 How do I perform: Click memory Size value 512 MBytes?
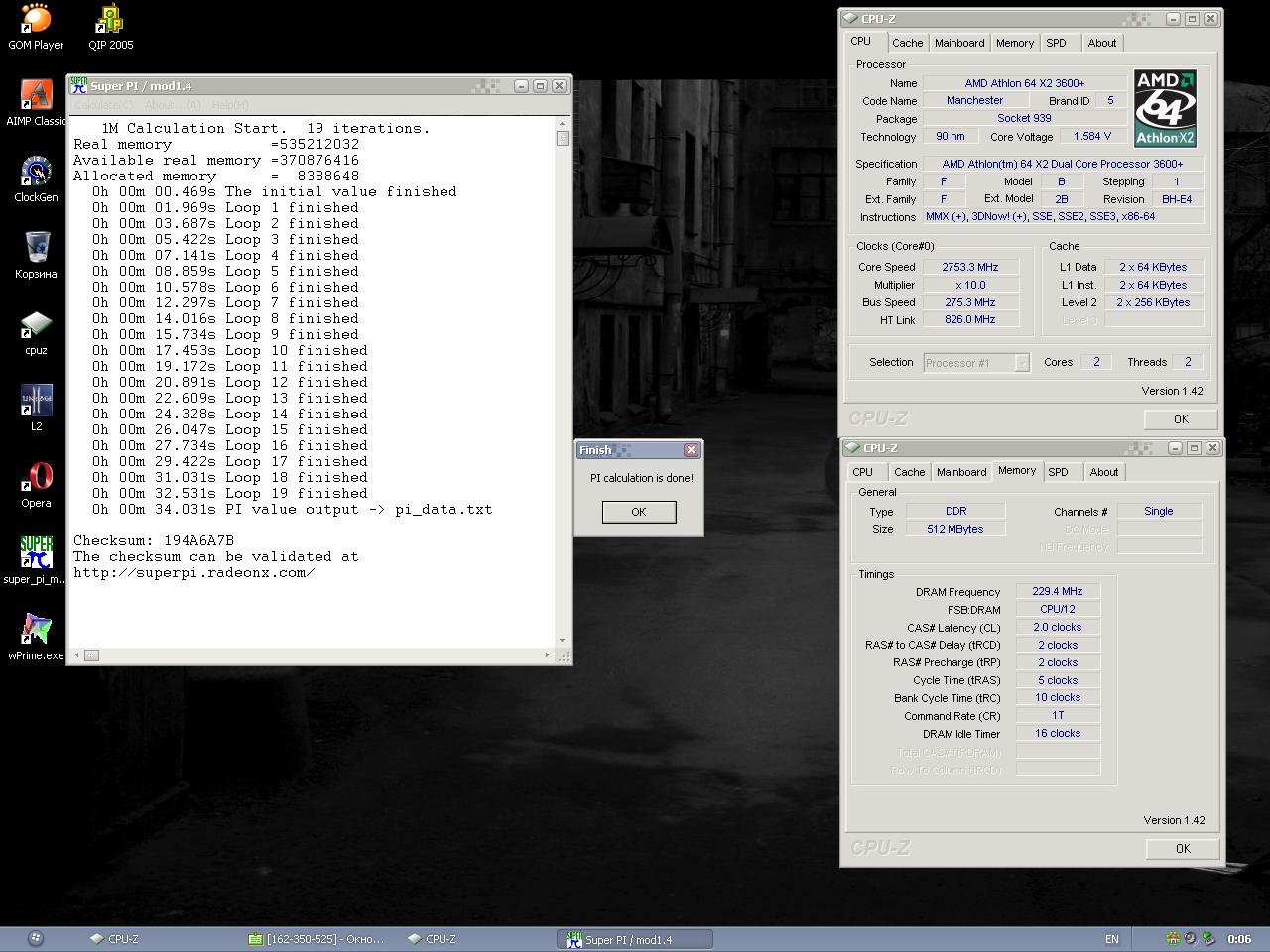pyautogui.click(x=955, y=529)
